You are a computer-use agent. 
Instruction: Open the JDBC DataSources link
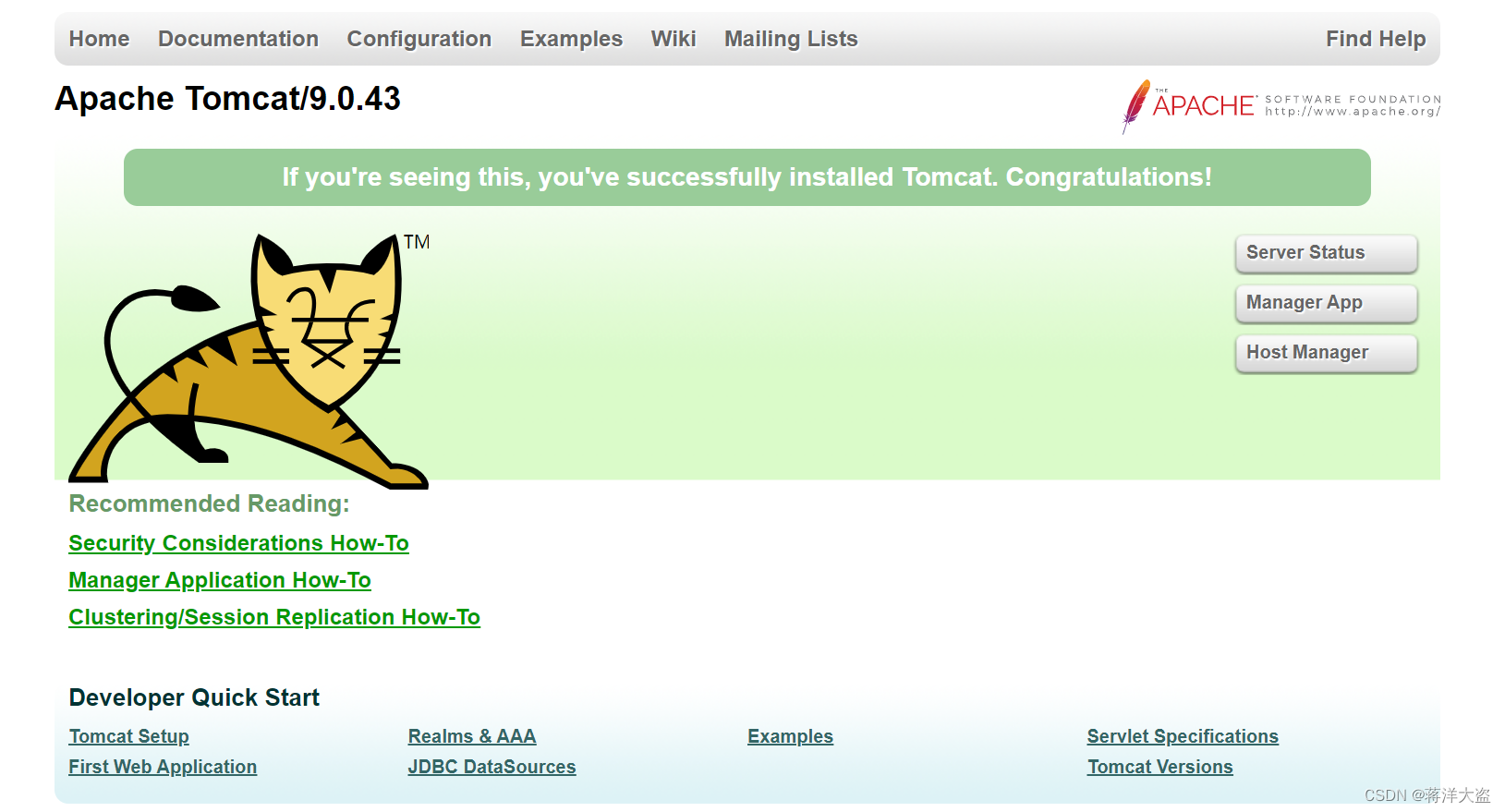[x=492, y=767]
